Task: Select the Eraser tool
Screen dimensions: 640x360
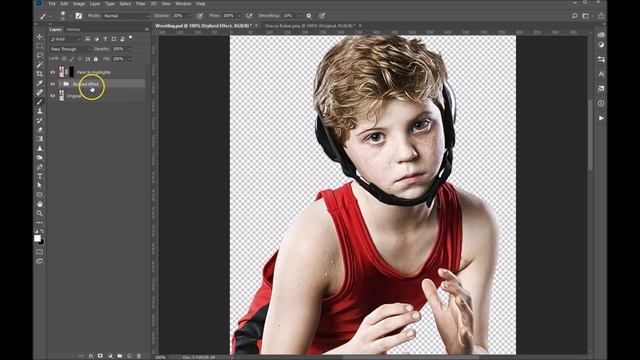Action: [40, 130]
